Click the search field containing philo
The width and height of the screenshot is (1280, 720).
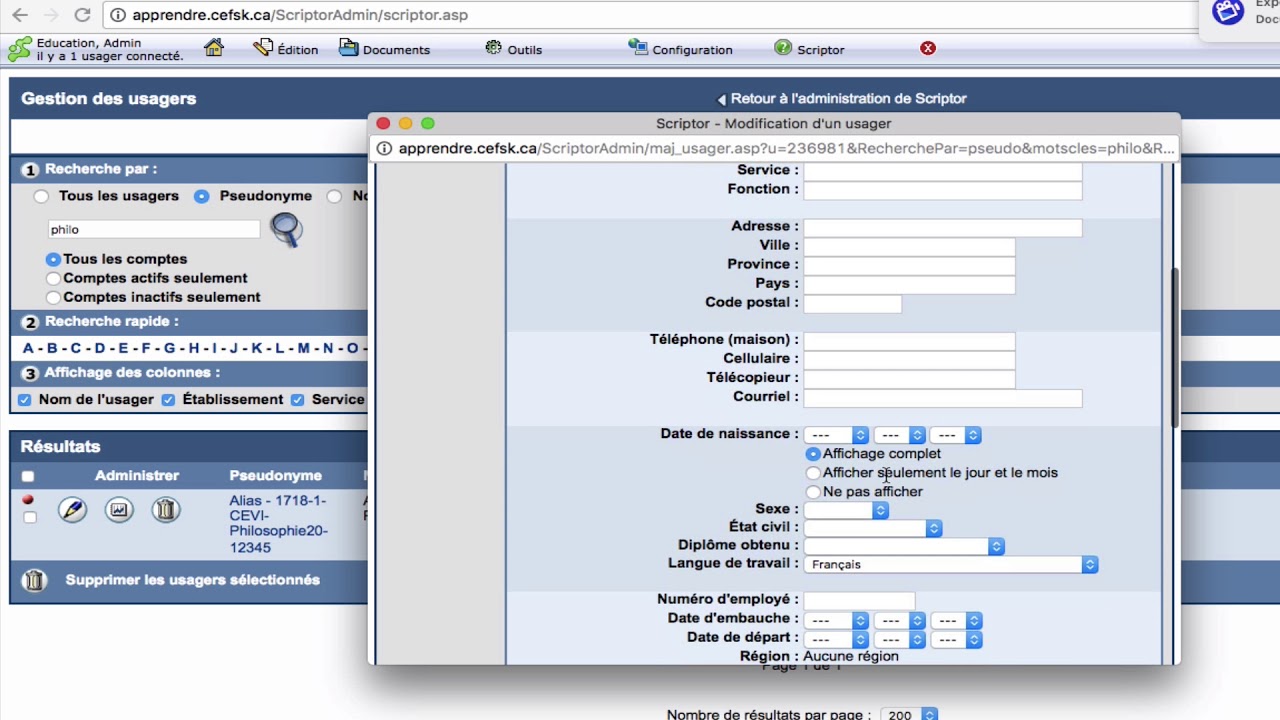[154, 230]
